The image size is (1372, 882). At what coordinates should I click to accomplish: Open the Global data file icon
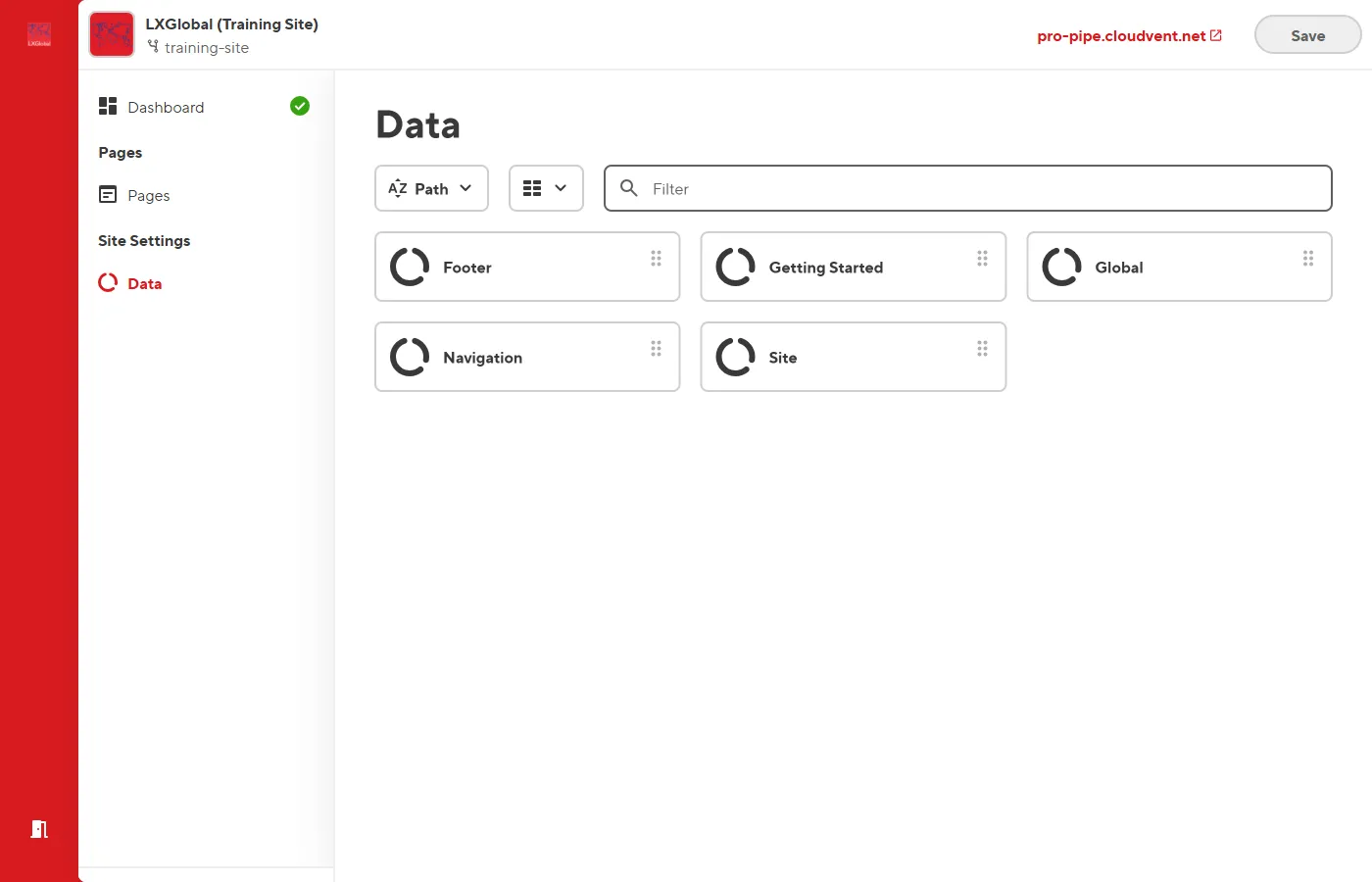point(1060,266)
